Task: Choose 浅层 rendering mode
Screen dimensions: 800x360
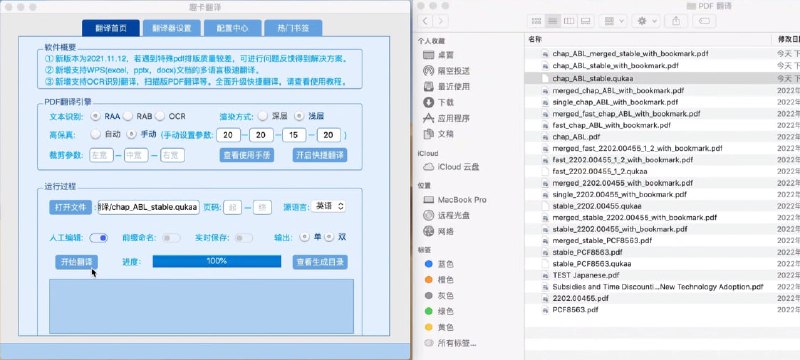Action: (x=299, y=116)
